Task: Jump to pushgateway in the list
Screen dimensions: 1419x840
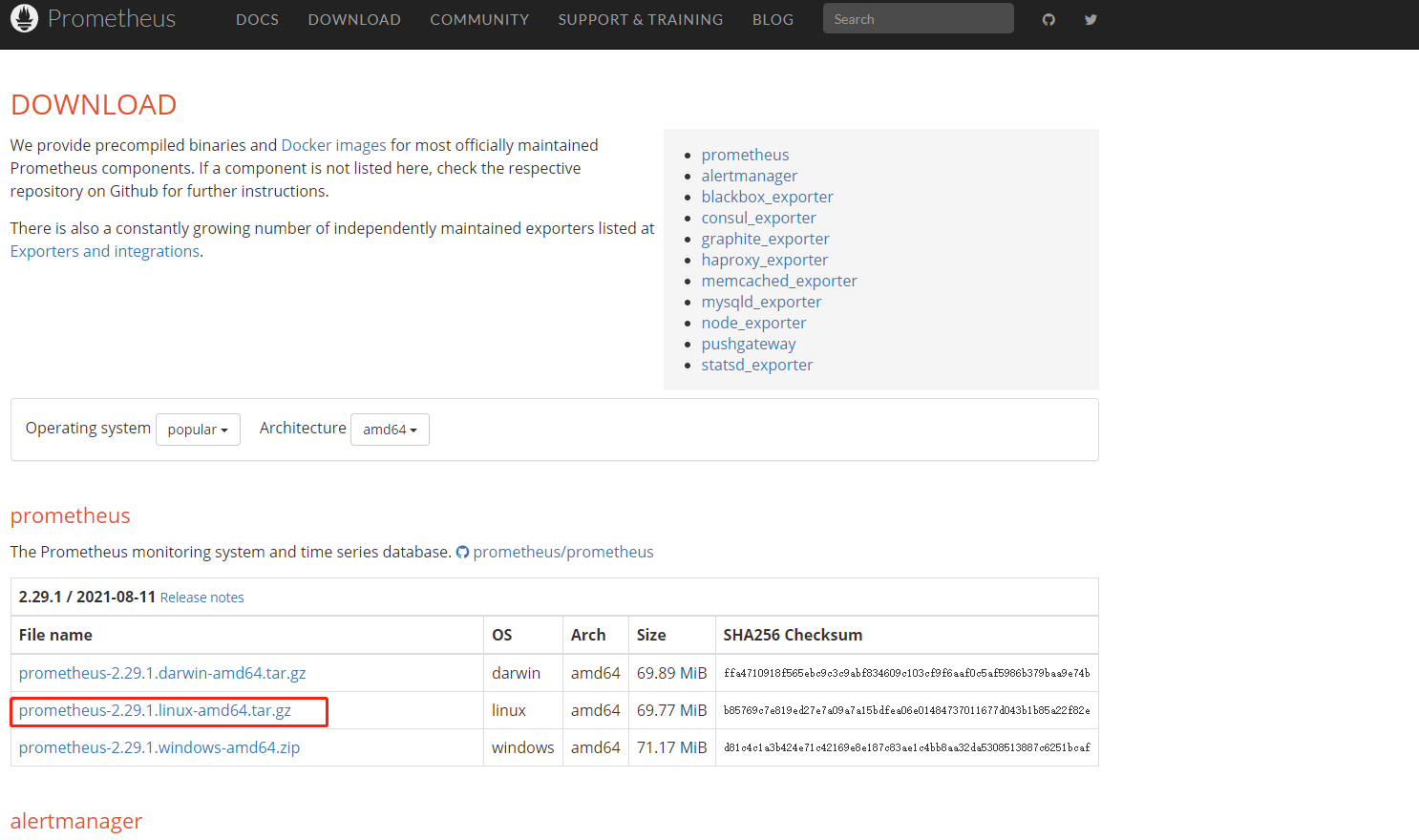Action: click(748, 344)
